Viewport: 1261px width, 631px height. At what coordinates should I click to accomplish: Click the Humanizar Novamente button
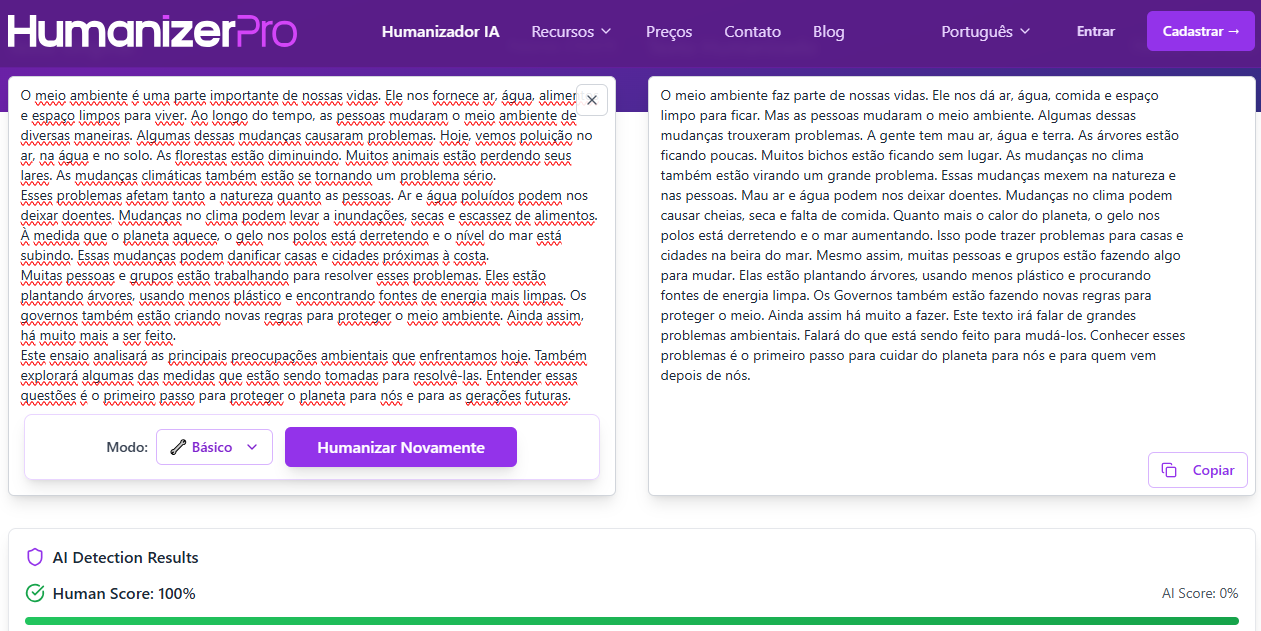pyautogui.click(x=400, y=447)
